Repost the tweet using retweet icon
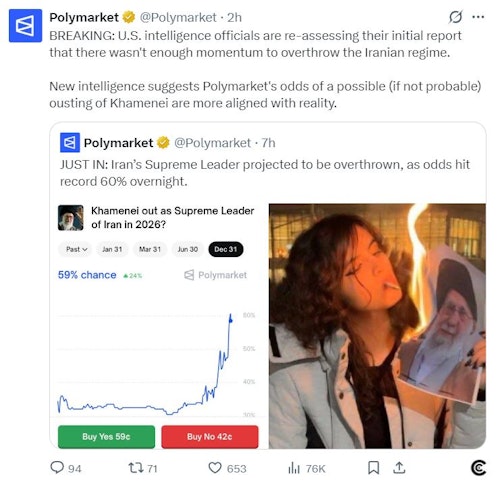The width and height of the screenshot is (500, 486). pyautogui.click(x=136, y=468)
